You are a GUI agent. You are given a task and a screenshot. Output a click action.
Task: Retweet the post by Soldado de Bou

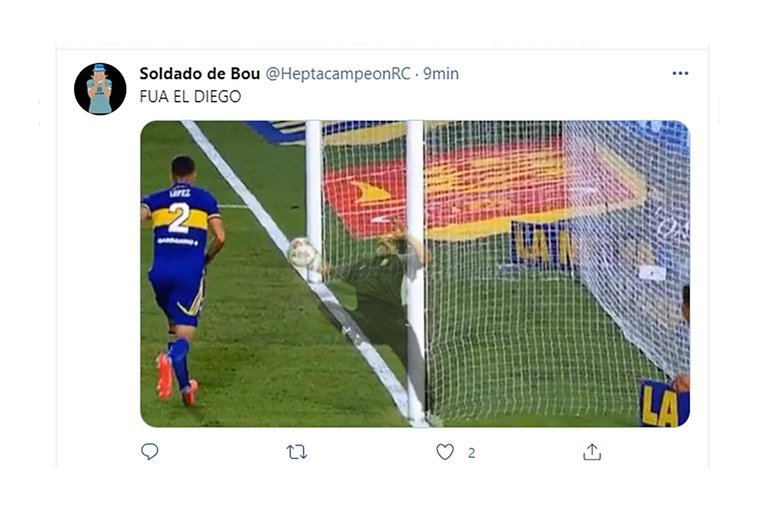tap(297, 452)
